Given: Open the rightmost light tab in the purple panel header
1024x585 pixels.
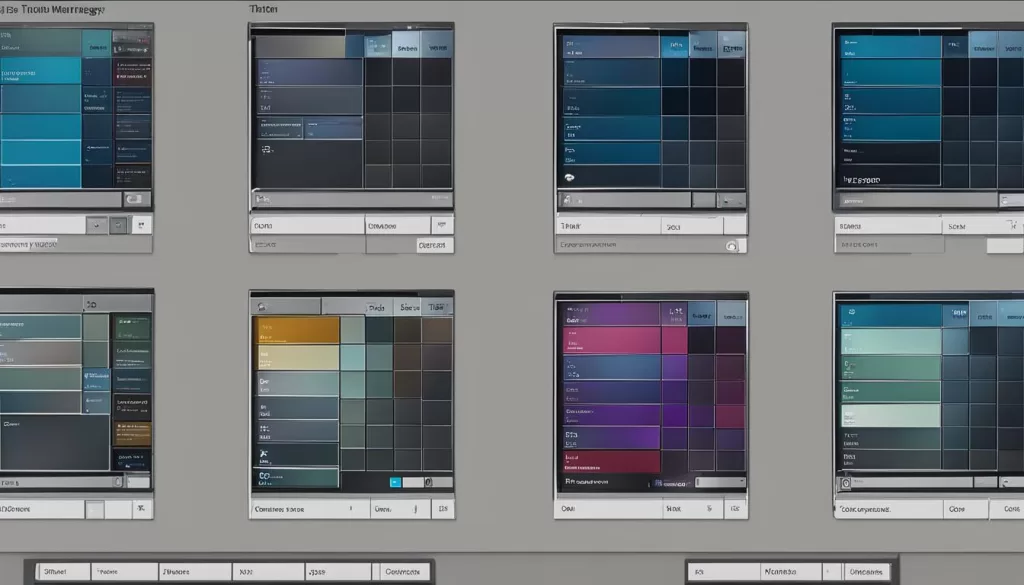Looking at the screenshot, I should (731, 315).
